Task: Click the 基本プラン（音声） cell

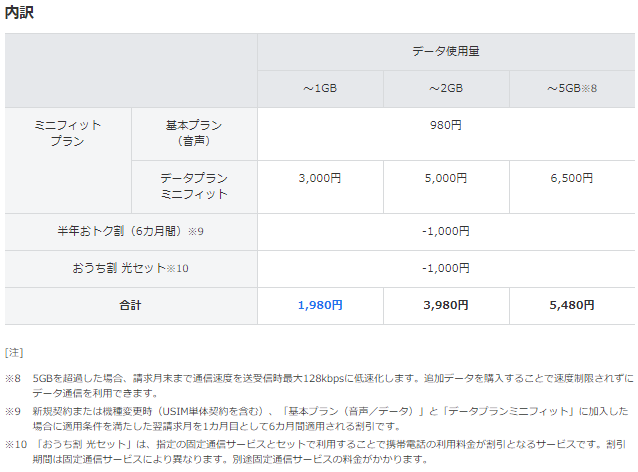Action: click(x=193, y=134)
